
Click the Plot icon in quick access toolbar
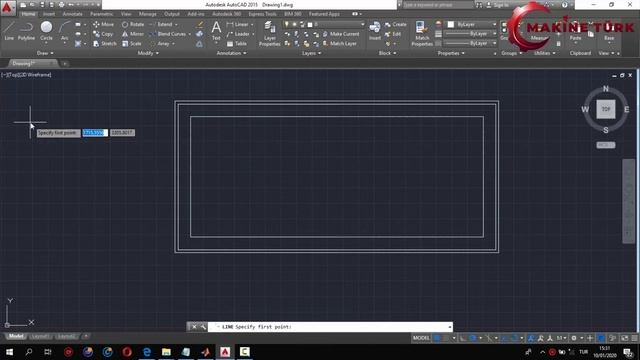tap(61, 5)
